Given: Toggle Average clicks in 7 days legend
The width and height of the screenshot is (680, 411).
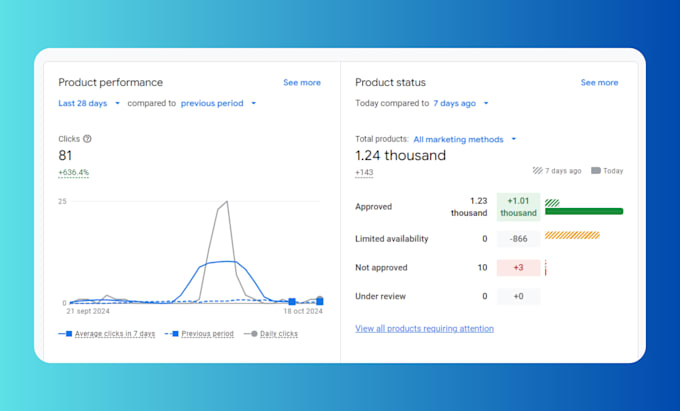Looking at the screenshot, I should point(106,334).
